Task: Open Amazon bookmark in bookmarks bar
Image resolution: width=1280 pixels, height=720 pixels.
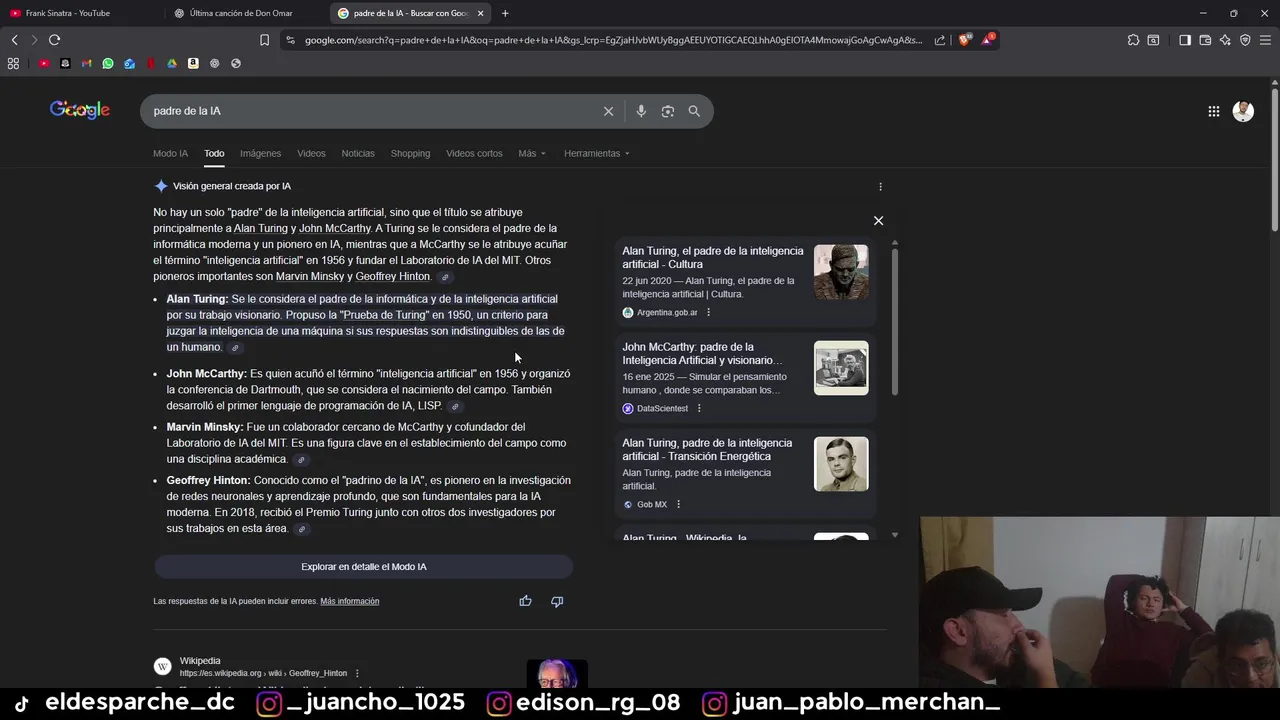Action: (193, 63)
